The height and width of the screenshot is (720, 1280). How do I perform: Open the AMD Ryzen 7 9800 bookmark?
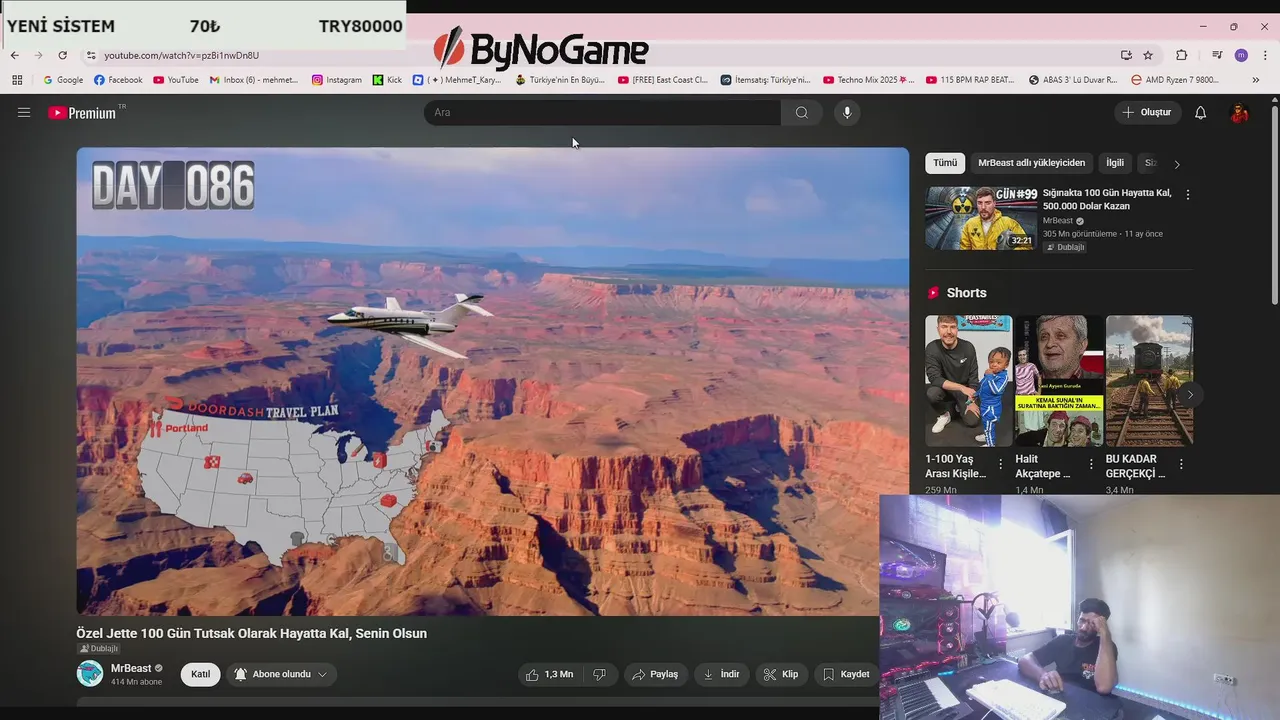(1174, 80)
